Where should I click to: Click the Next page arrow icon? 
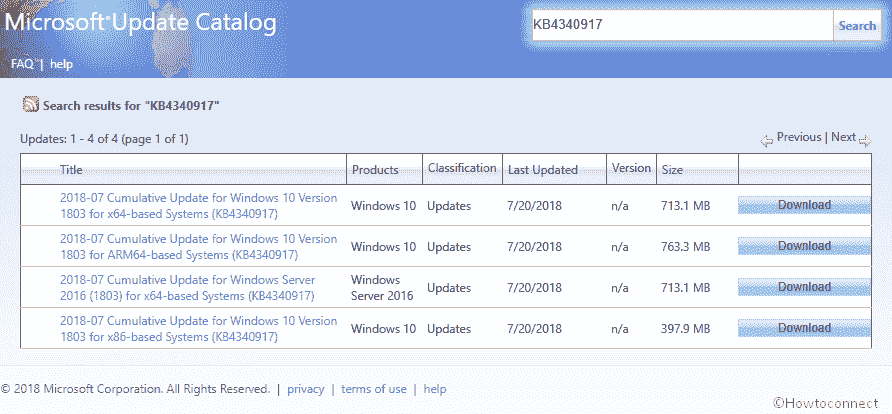(865, 140)
